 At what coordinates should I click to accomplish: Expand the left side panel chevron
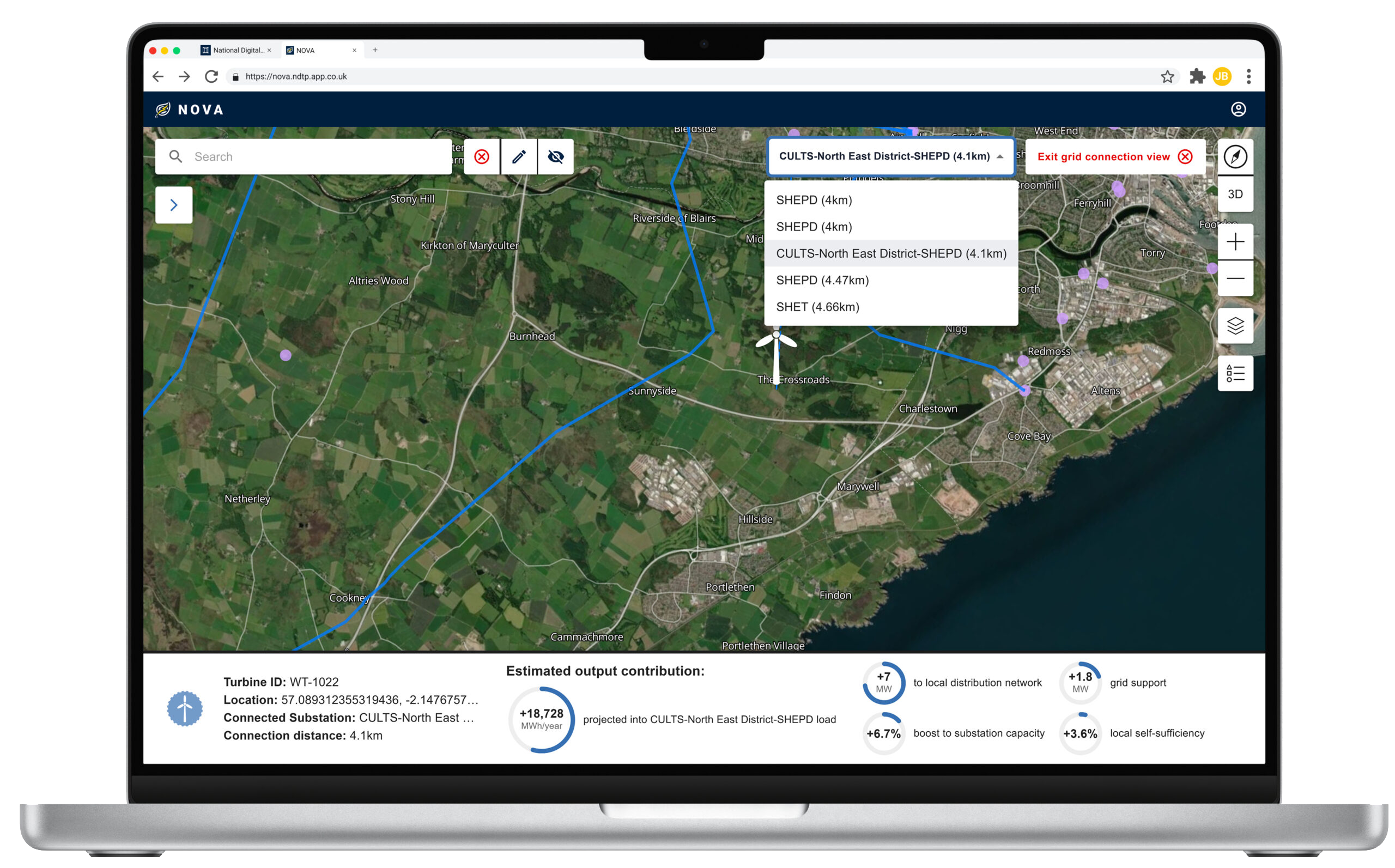pos(174,205)
